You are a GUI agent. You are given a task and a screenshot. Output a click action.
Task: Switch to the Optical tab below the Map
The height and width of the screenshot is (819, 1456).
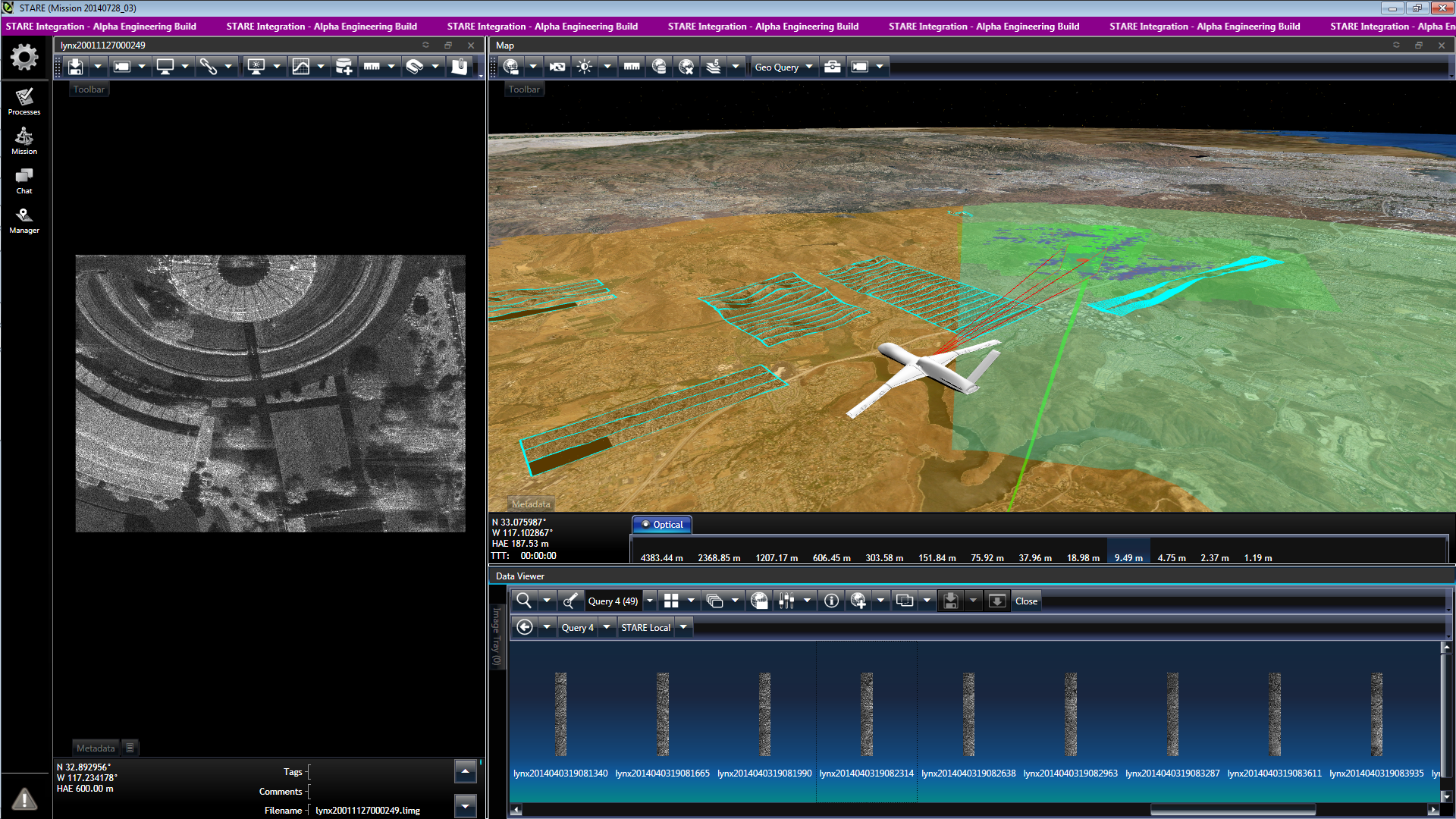coord(661,524)
